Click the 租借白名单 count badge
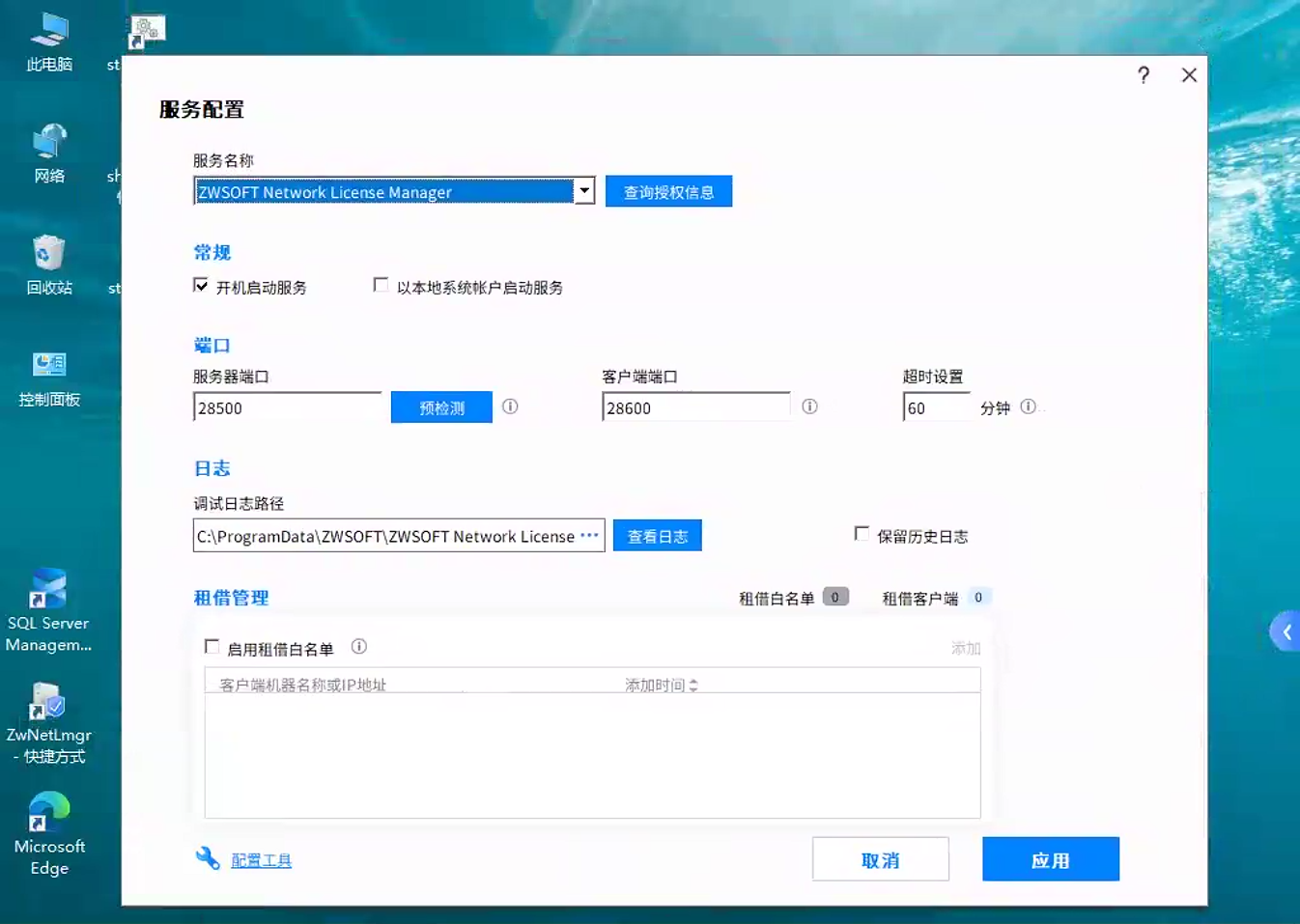The width and height of the screenshot is (1300, 924). 835,597
